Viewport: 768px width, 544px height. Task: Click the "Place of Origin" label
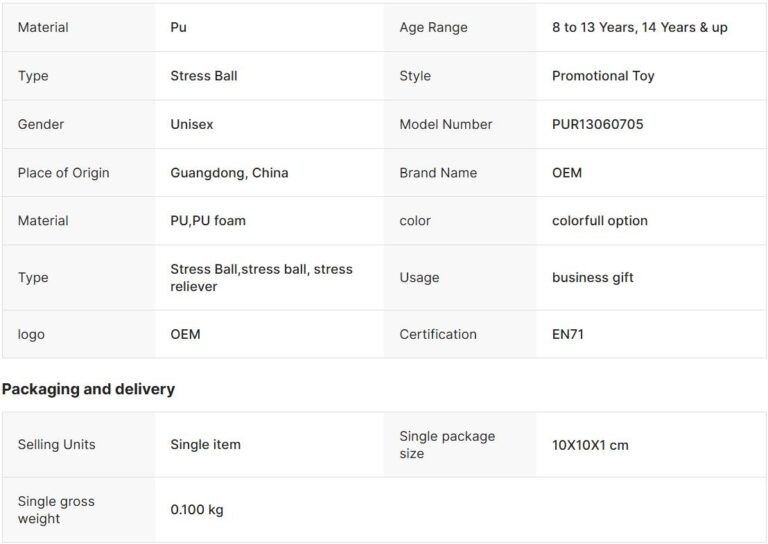pos(63,173)
